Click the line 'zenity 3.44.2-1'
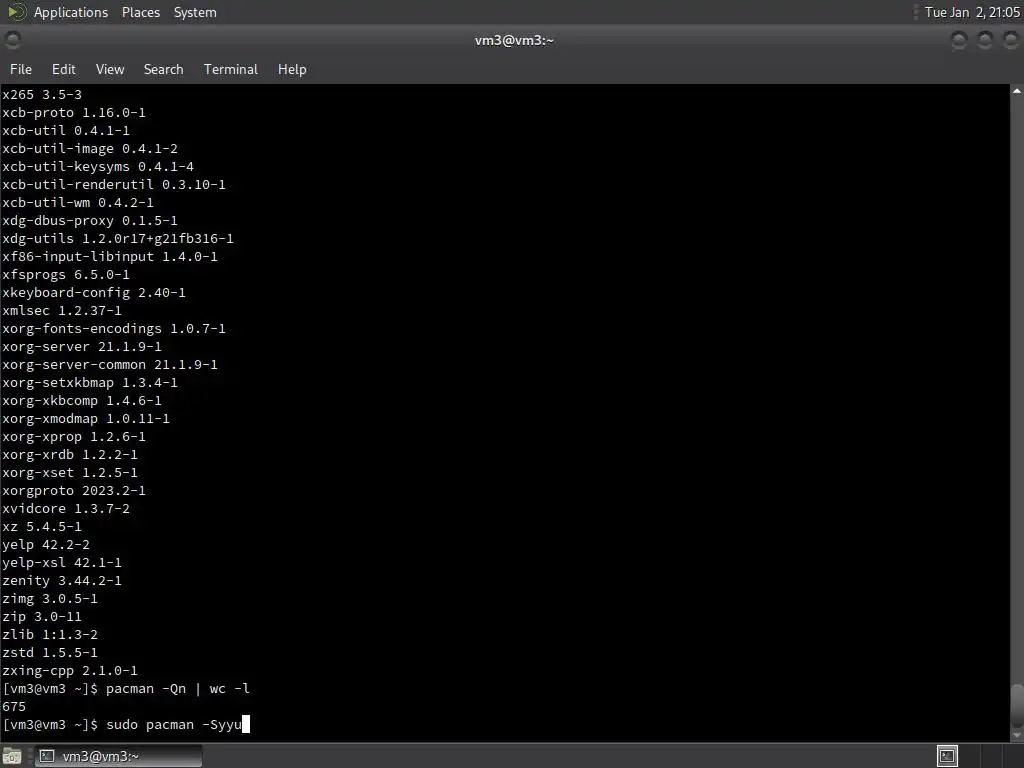The image size is (1024, 768). tap(62, 581)
